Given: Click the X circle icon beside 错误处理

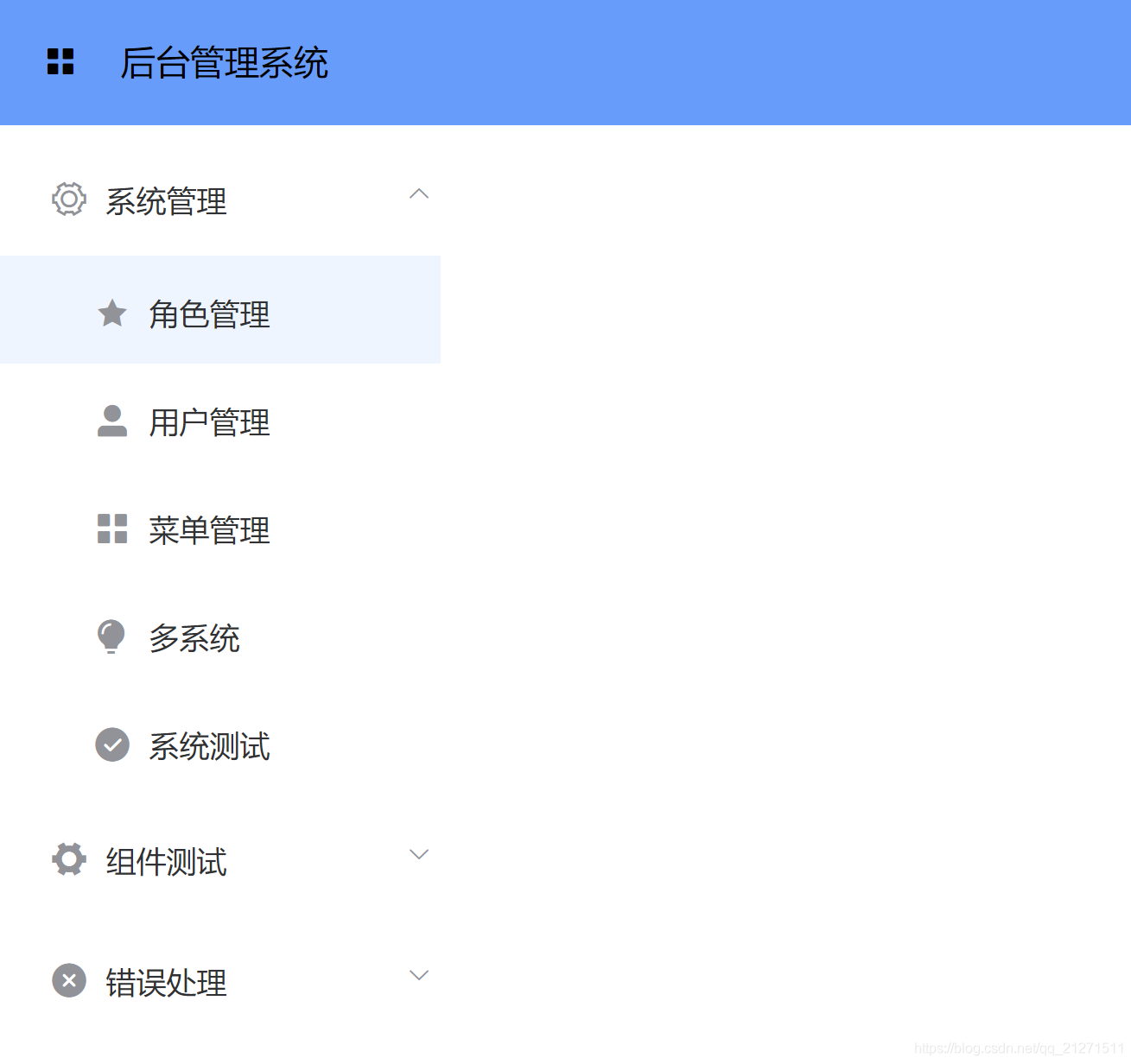Looking at the screenshot, I should tap(68, 981).
